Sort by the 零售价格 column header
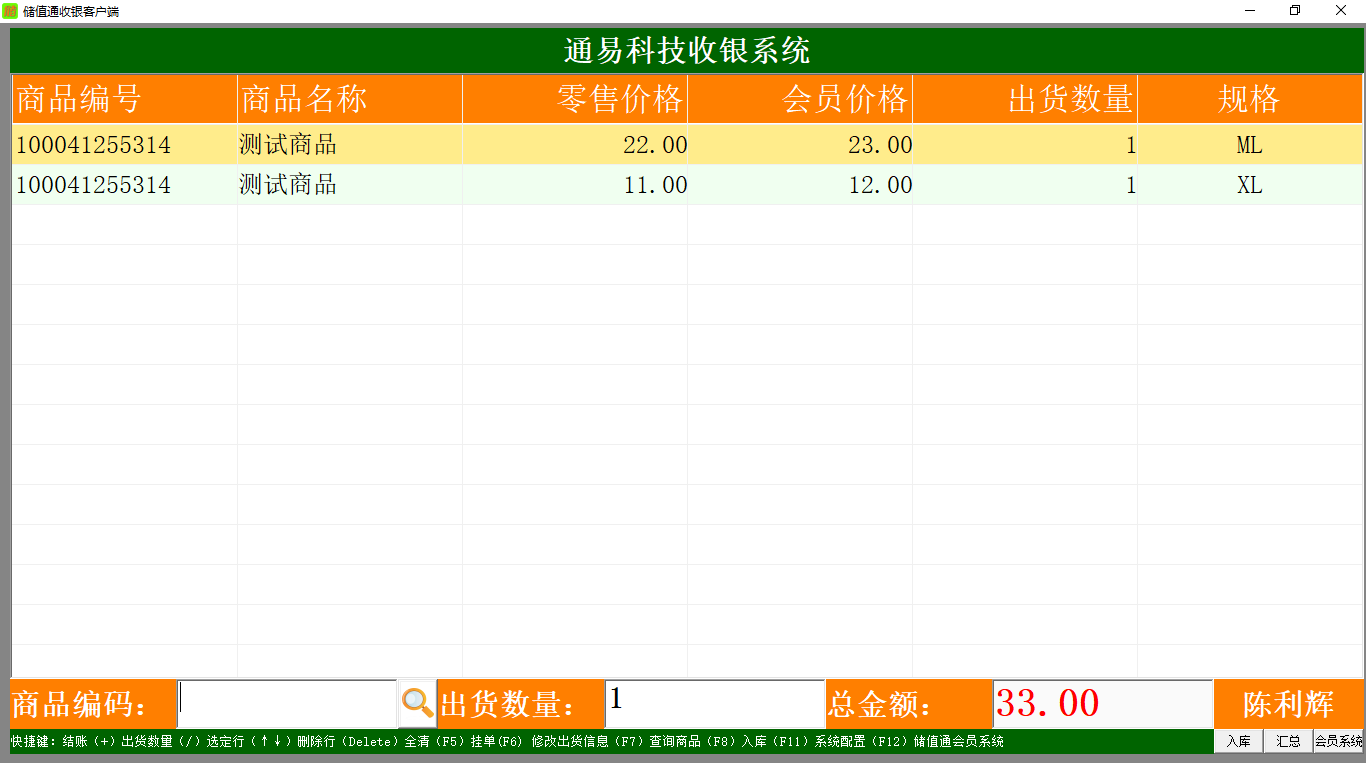 tap(575, 99)
